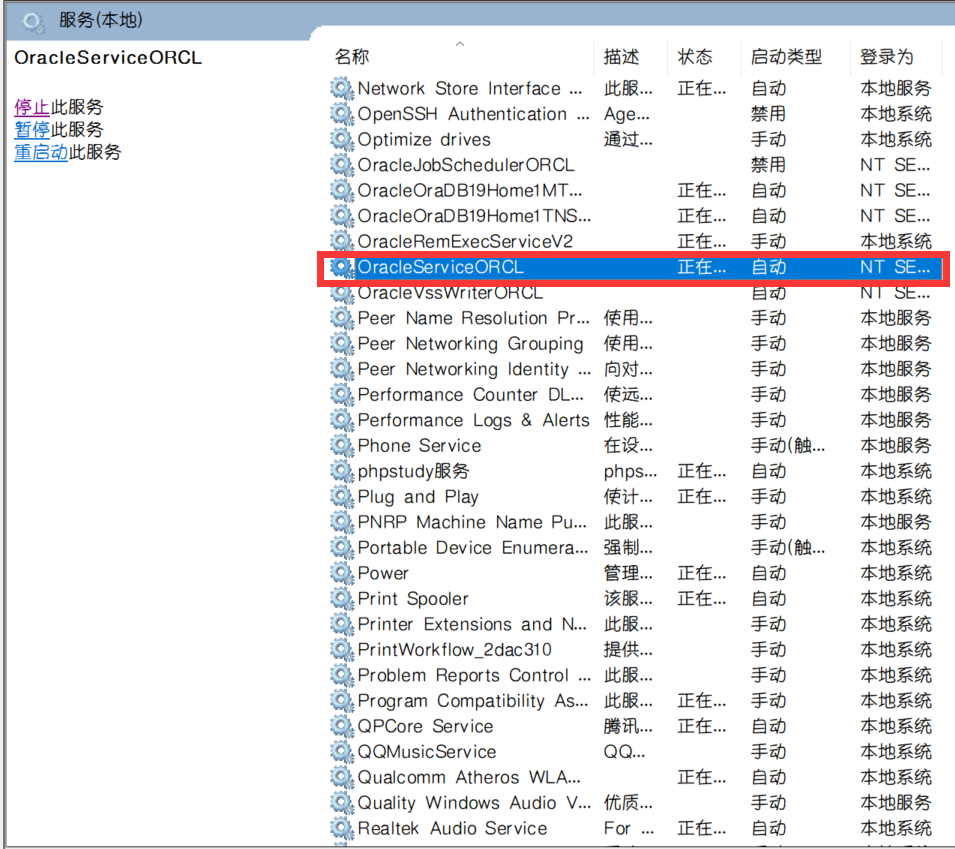The height and width of the screenshot is (849, 955).
Task: Select the Print Spooler service name
Action: click(413, 599)
